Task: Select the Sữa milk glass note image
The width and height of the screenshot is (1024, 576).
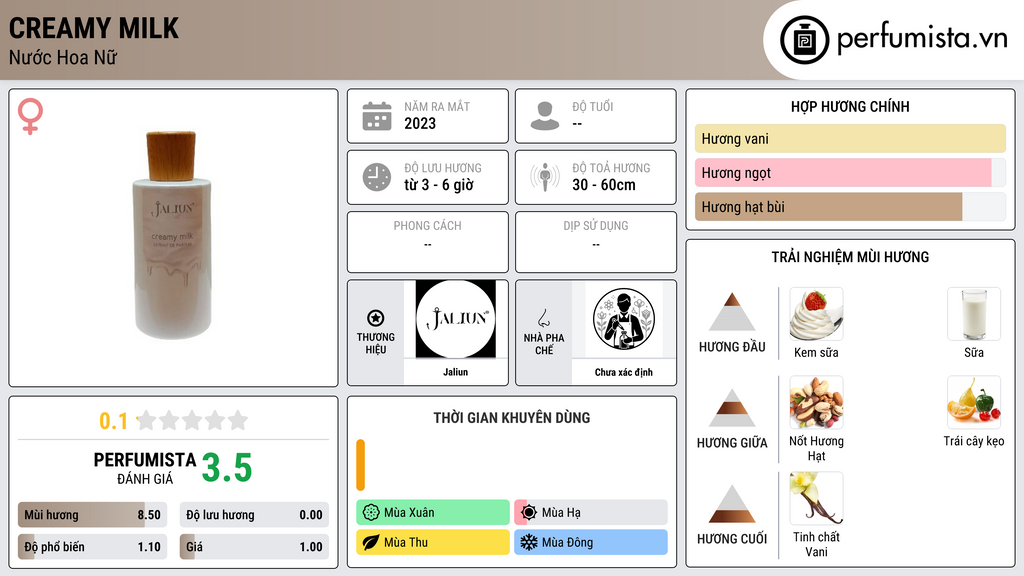Action: click(974, 314)
